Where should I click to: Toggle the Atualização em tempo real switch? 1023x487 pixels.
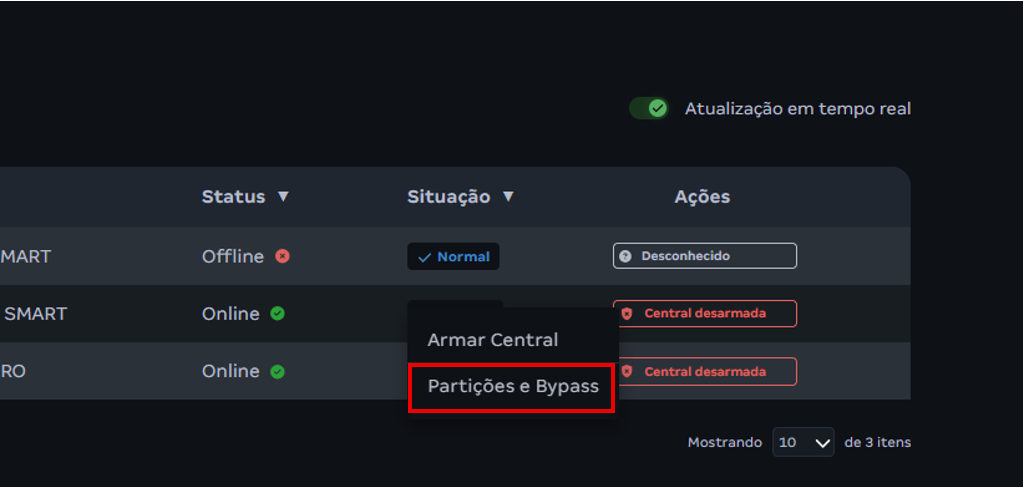(x=649, y=108)
